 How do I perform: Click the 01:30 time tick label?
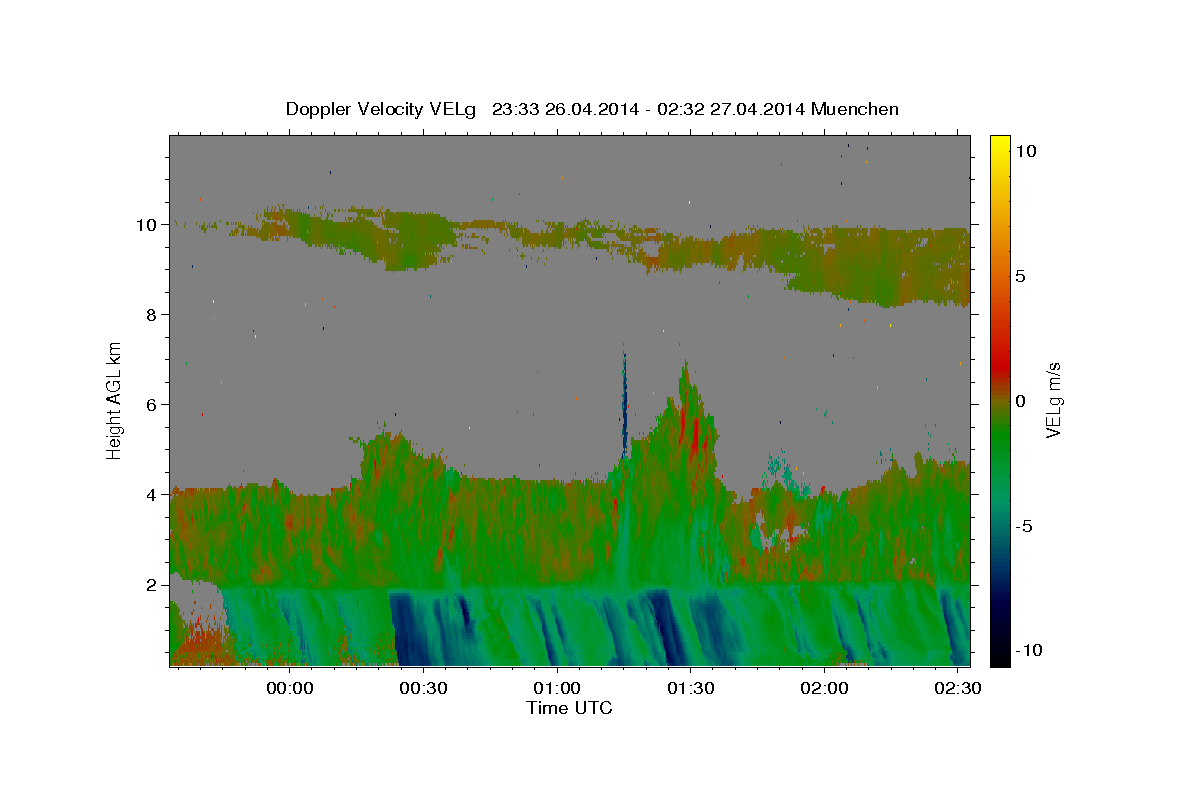click(691, 689)
